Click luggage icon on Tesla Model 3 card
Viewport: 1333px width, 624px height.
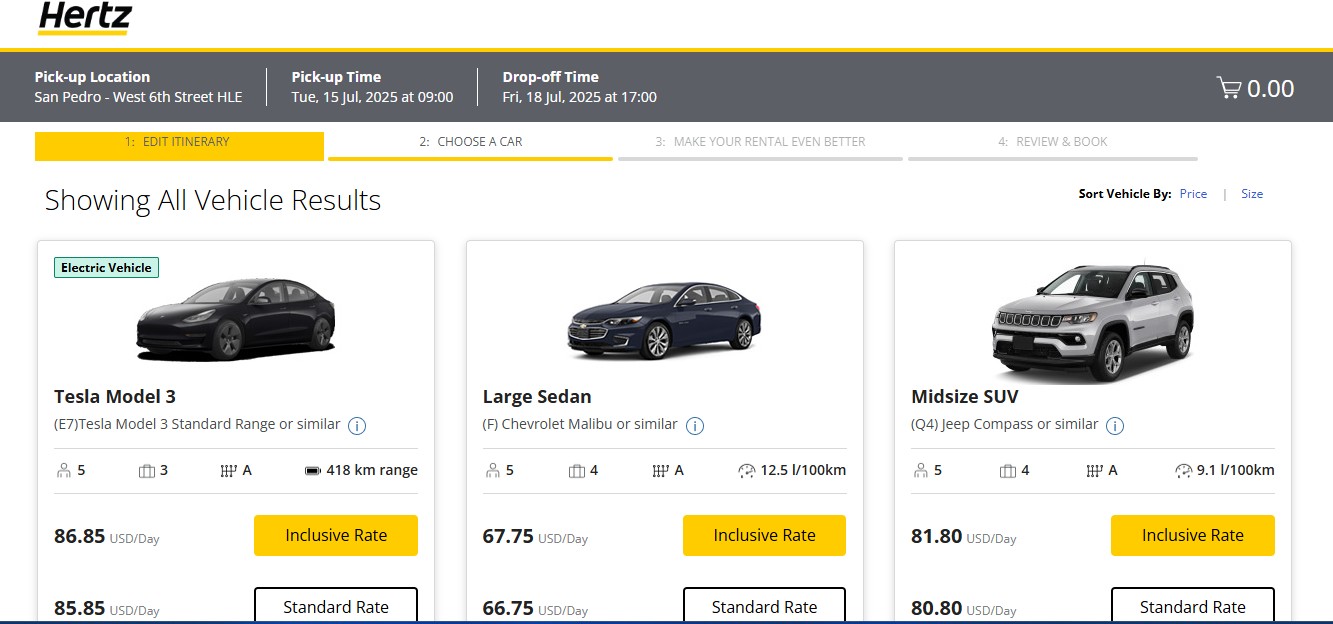[147, 471]
